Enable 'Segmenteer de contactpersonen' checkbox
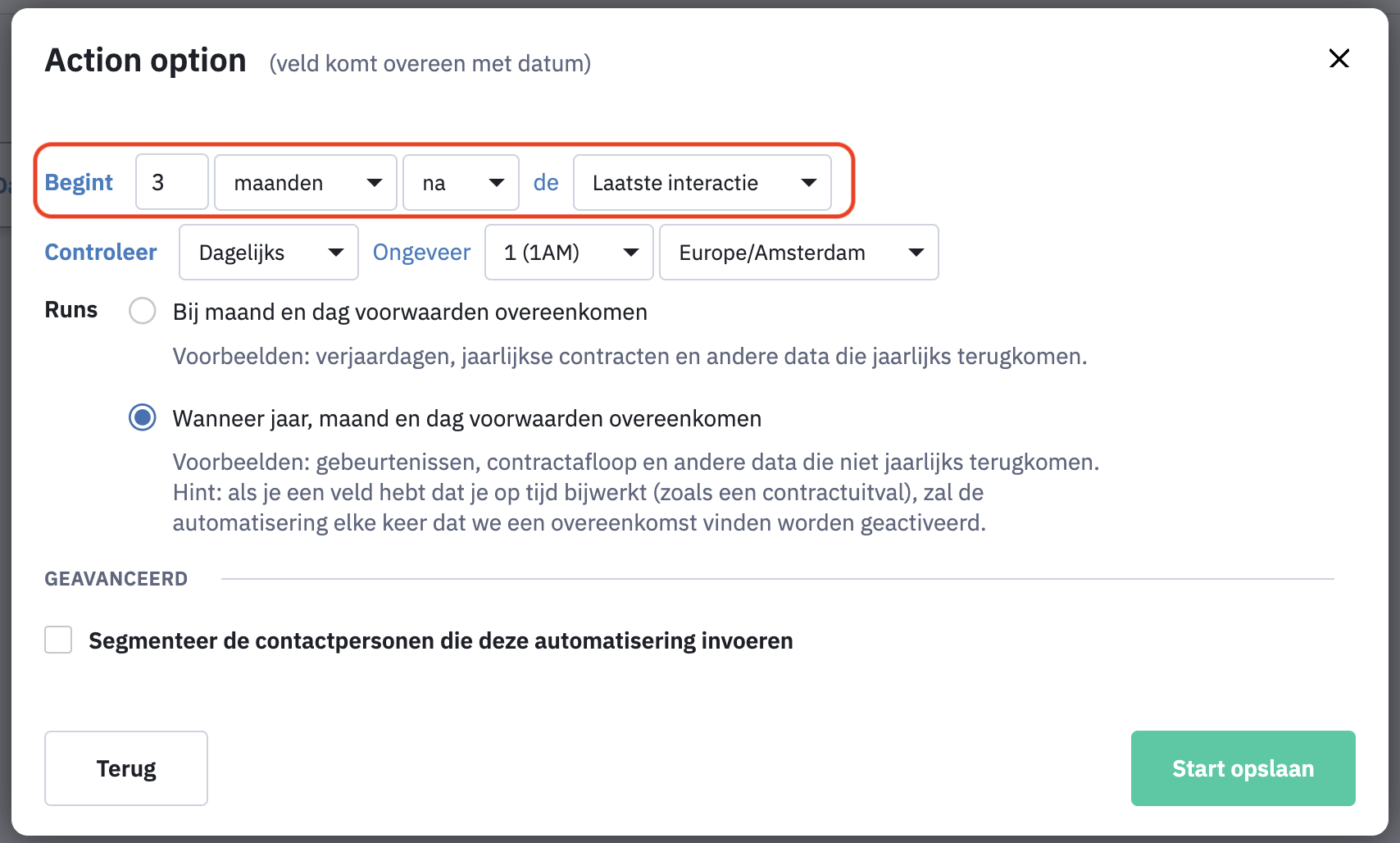 [58, 640]
